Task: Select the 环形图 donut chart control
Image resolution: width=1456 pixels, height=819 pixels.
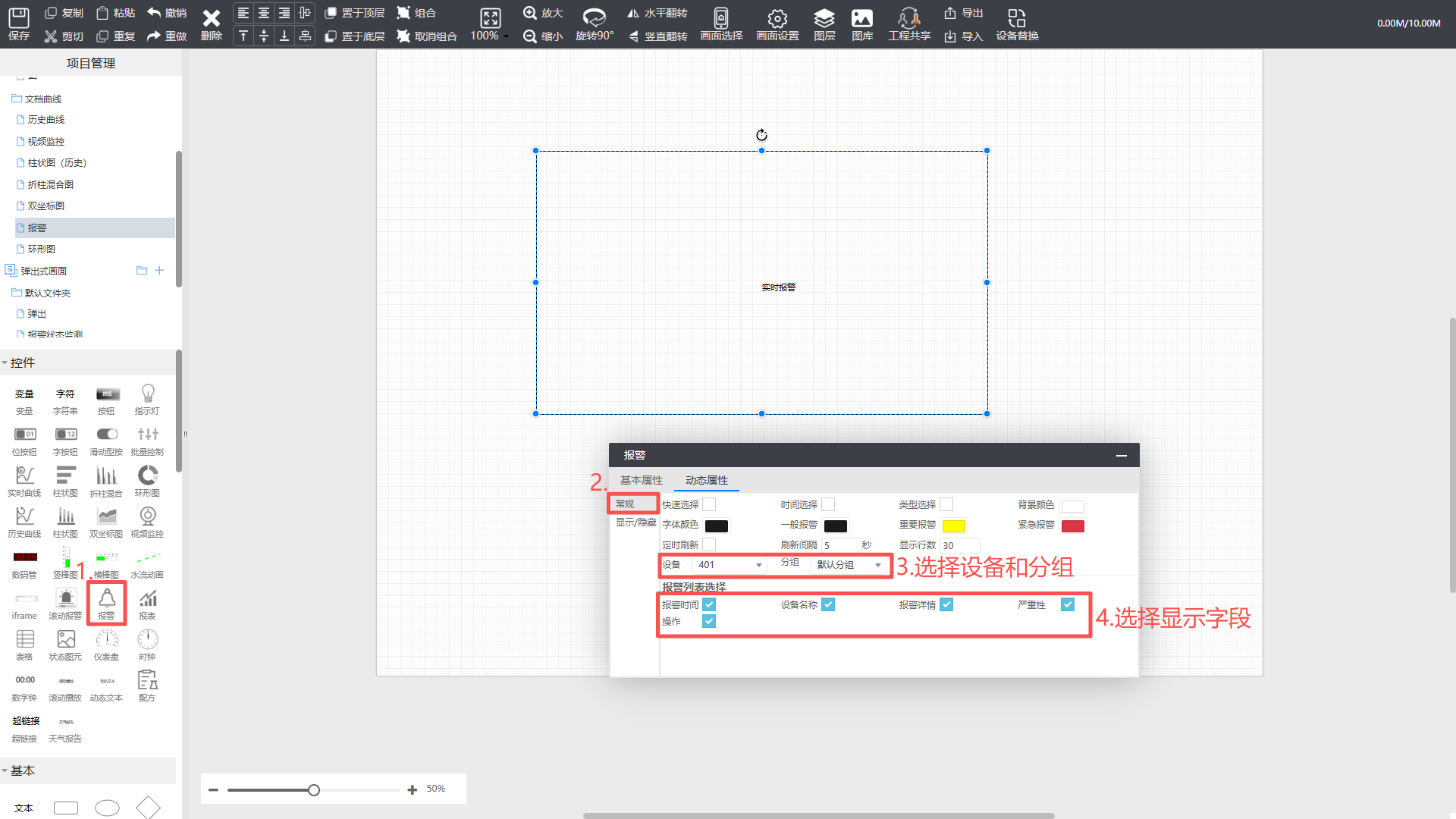Action: (x=148, y=476)
